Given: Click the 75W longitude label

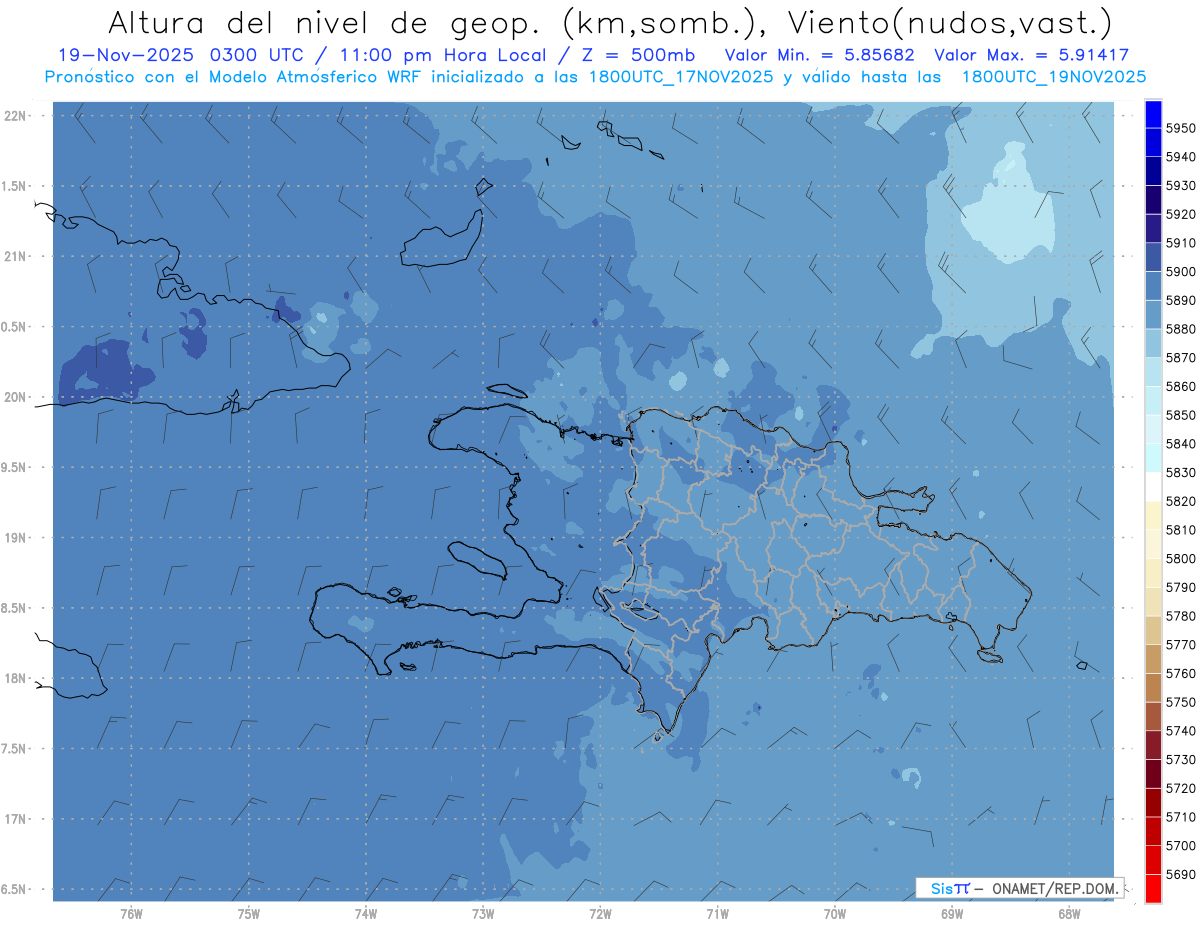Looking at the screenshot, I should 249,914.
